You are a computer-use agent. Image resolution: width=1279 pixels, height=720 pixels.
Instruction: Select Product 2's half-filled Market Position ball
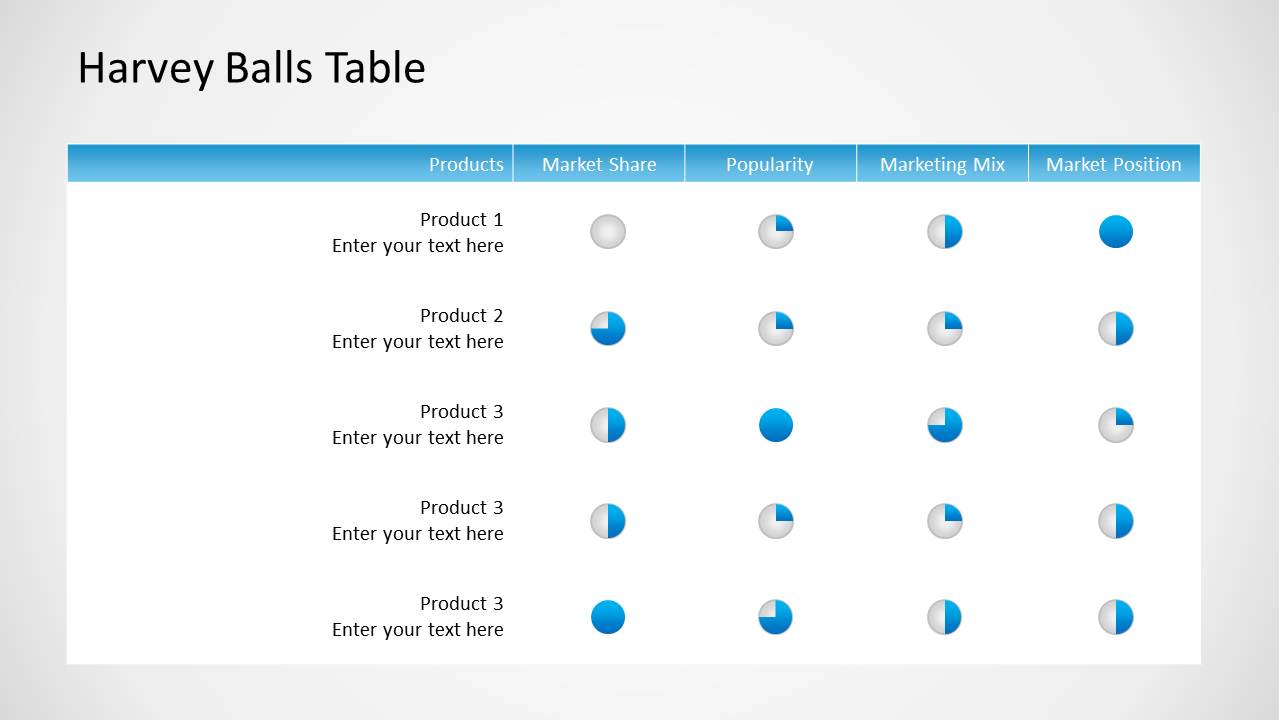[1116, 328]
